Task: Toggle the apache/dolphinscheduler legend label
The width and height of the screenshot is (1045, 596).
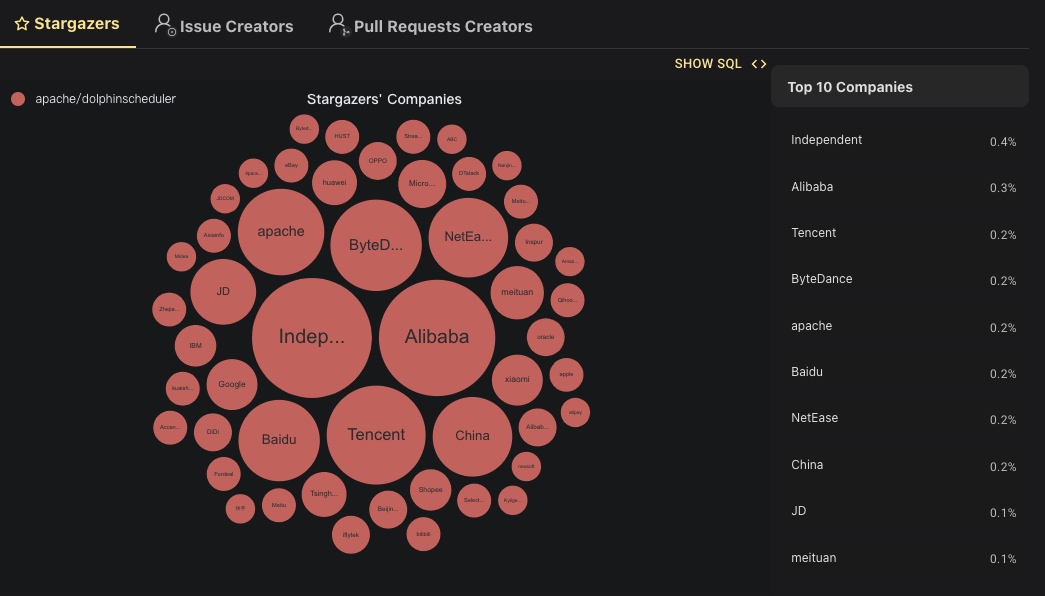Action: tap(105, 99)
